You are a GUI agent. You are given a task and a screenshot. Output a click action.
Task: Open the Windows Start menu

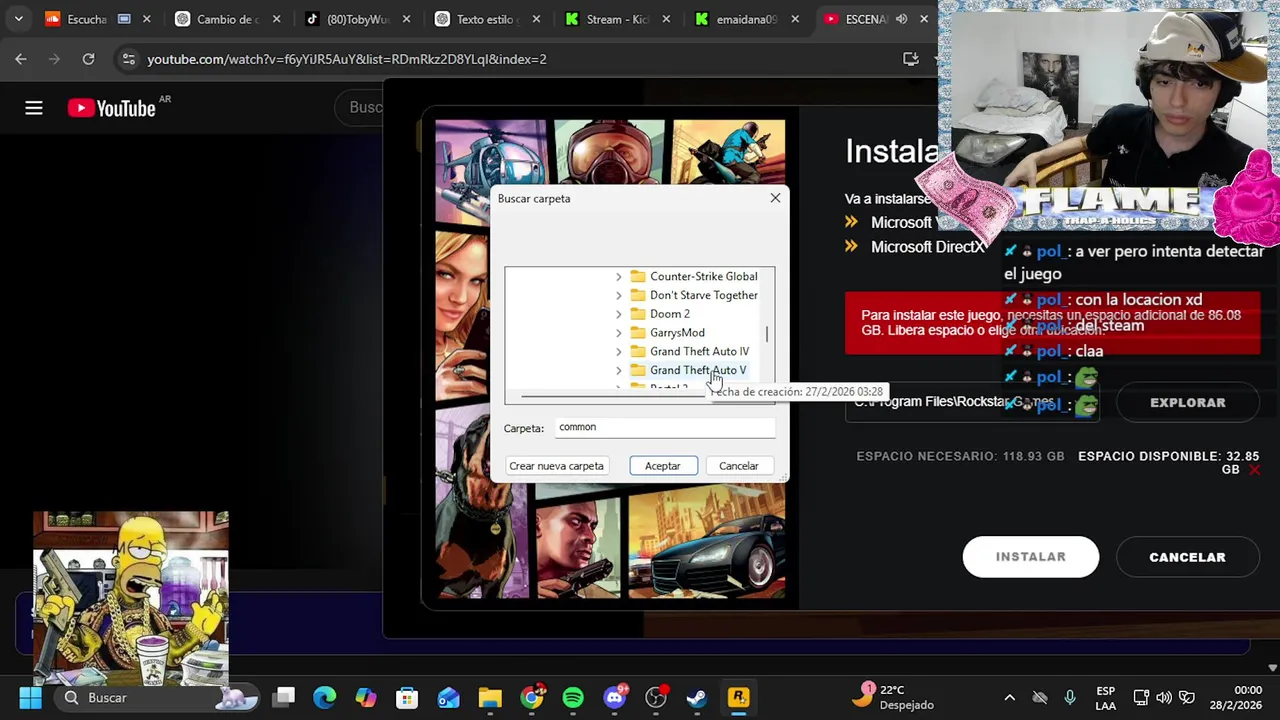pyautogui.click(x=30, y=697)
